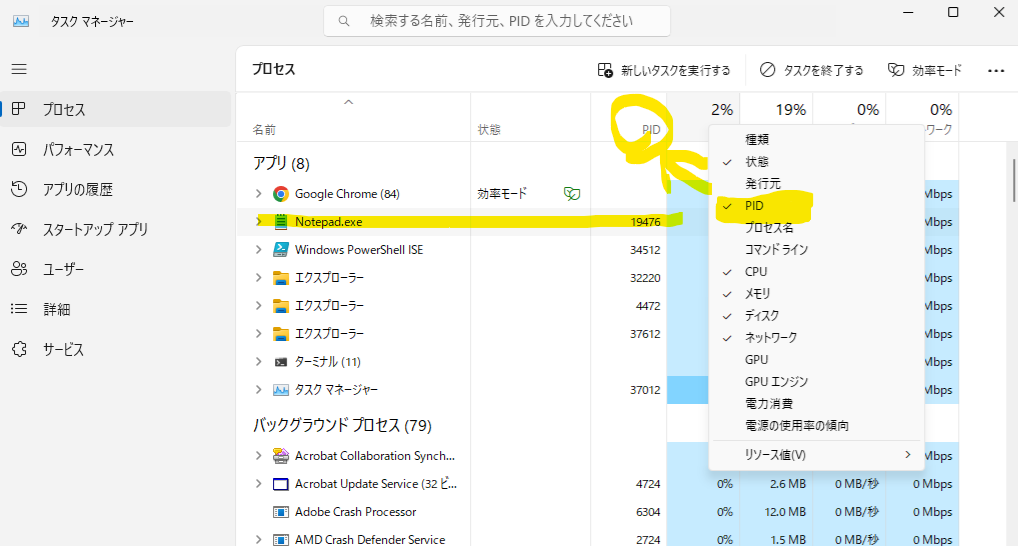Open the 詳細 page in sidebar
1018x546 pixels.
(x=117, y=310)
